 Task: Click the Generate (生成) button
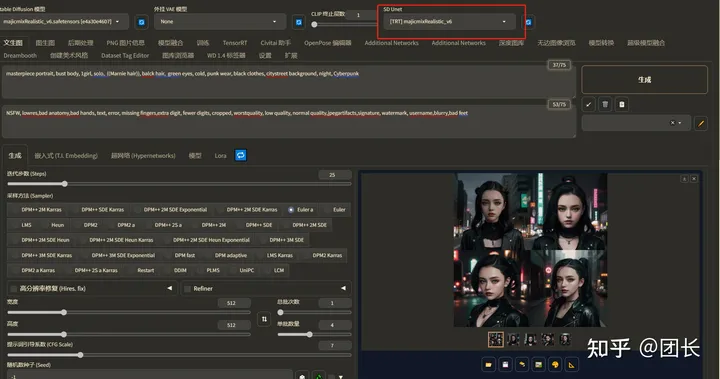644,79
